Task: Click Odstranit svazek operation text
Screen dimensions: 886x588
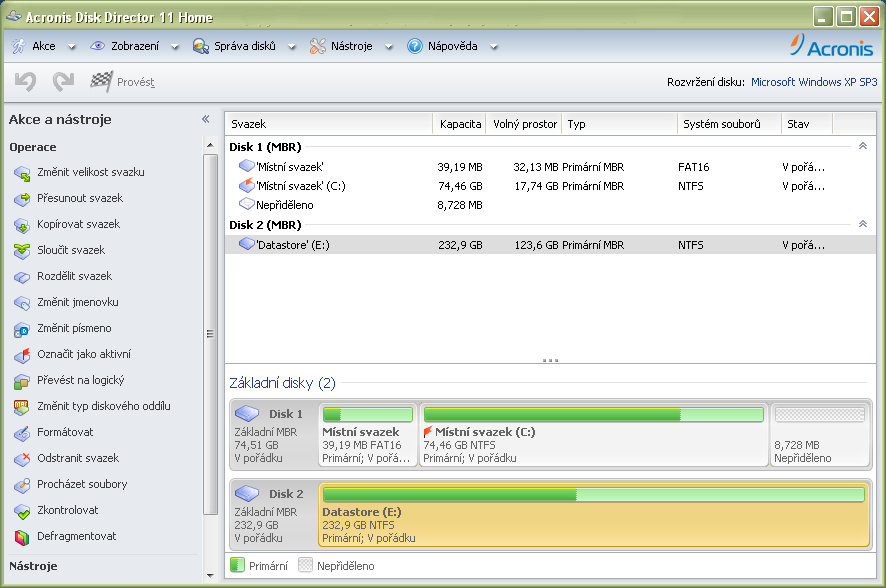Action: 78,458
